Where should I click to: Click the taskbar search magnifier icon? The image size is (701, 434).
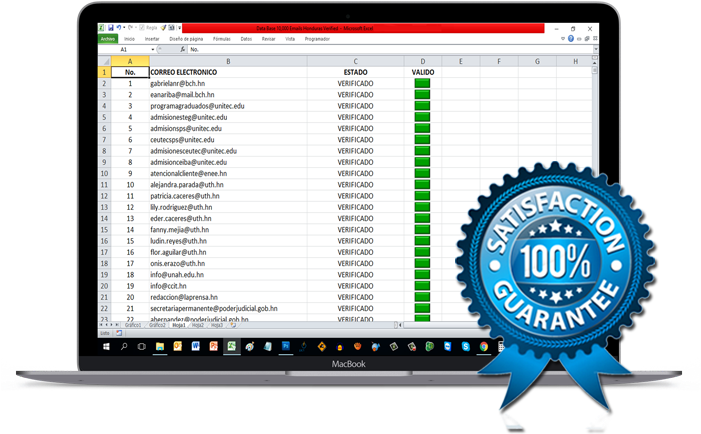124,346
